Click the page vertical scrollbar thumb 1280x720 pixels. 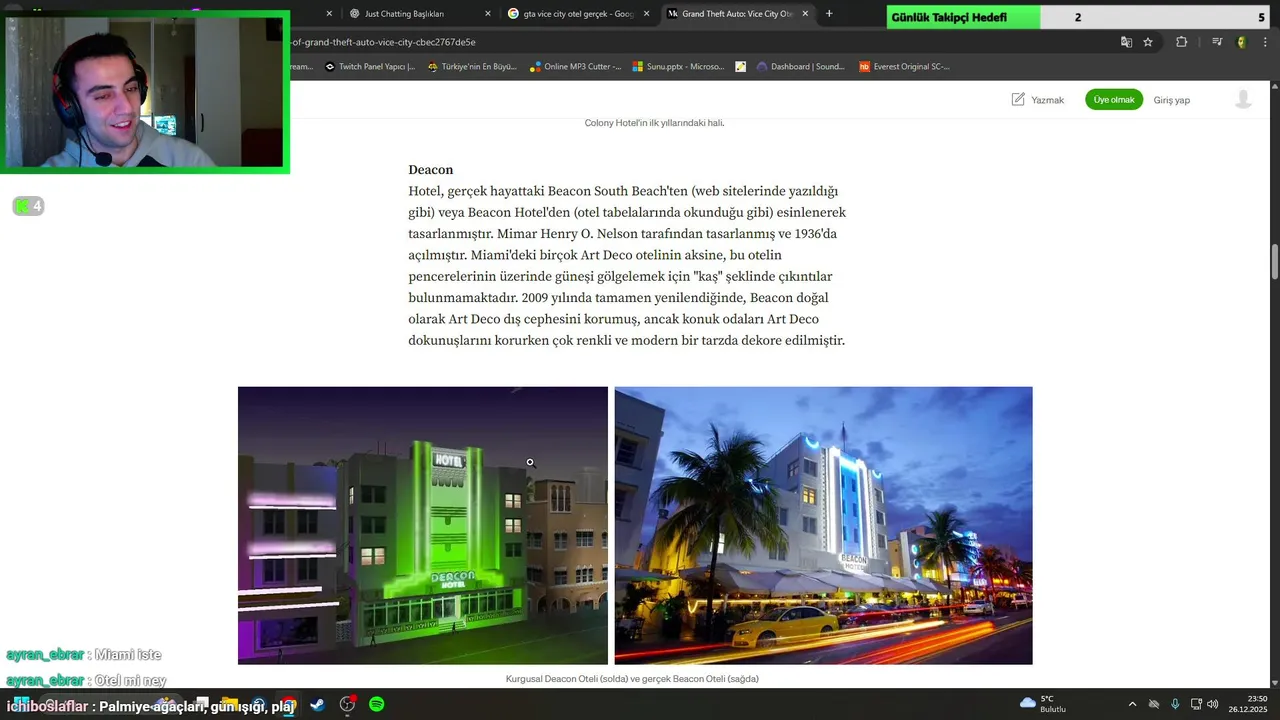(1275, 262)
